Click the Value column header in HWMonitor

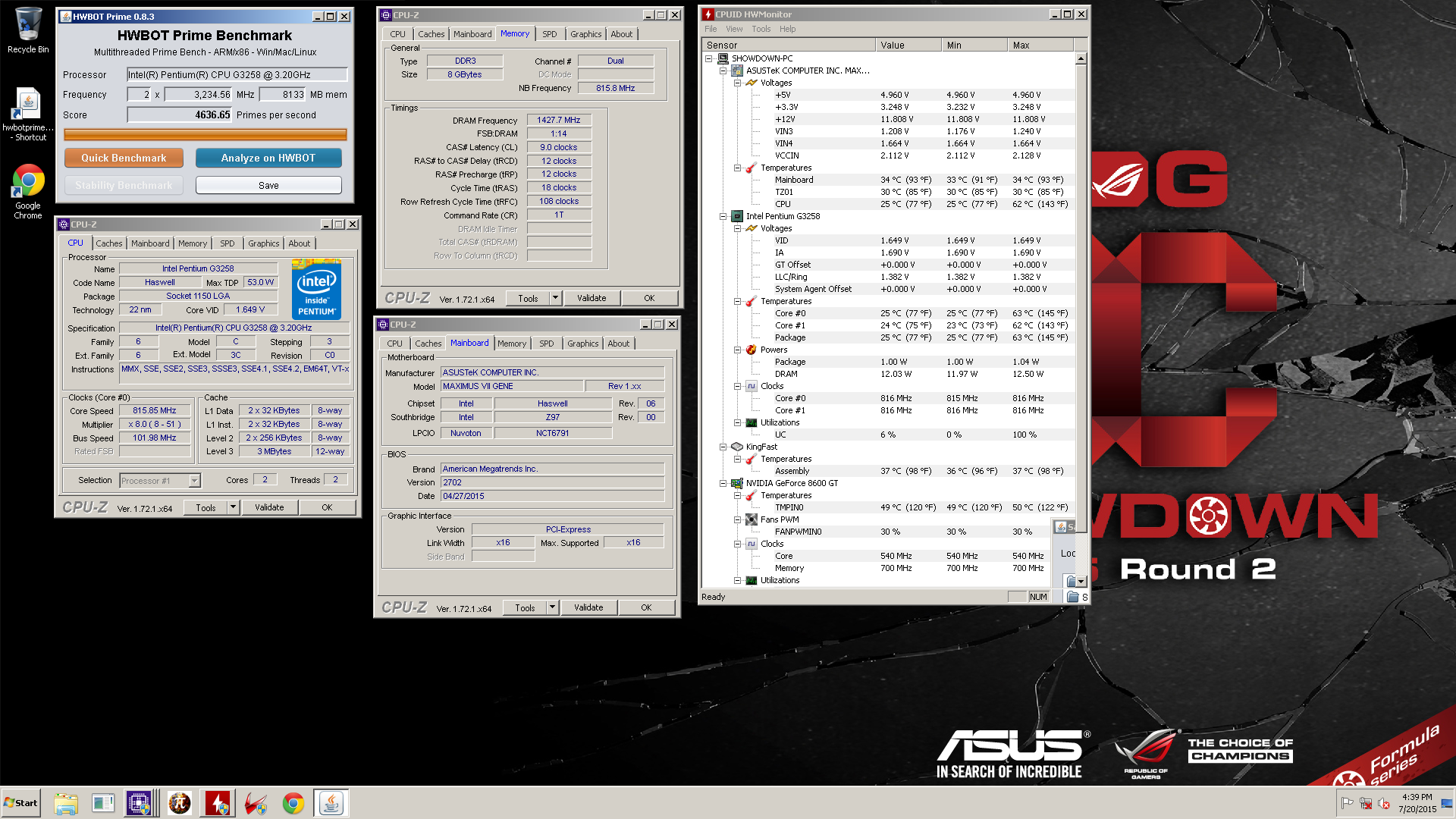[908, 45]
